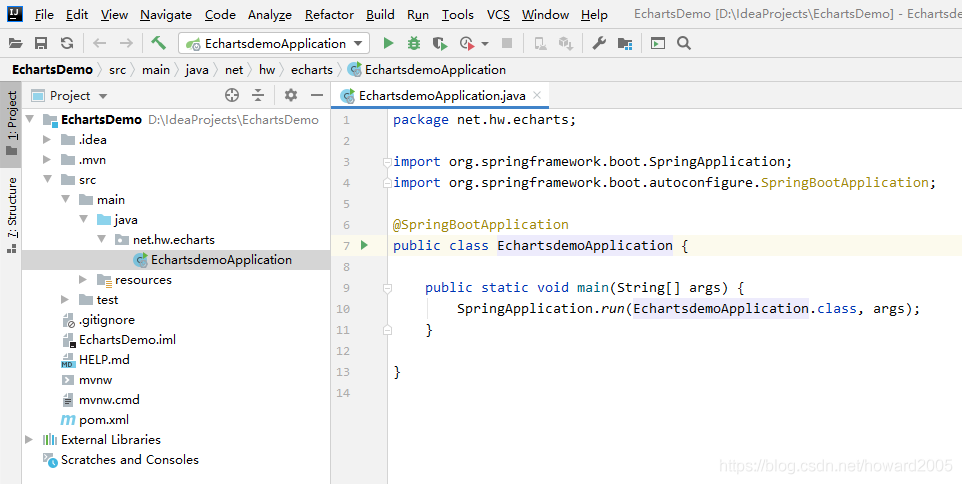The width and height of the screenshot is (962, 484).
Task: Click the green Run button in toolbar
Action: (388, 43)
